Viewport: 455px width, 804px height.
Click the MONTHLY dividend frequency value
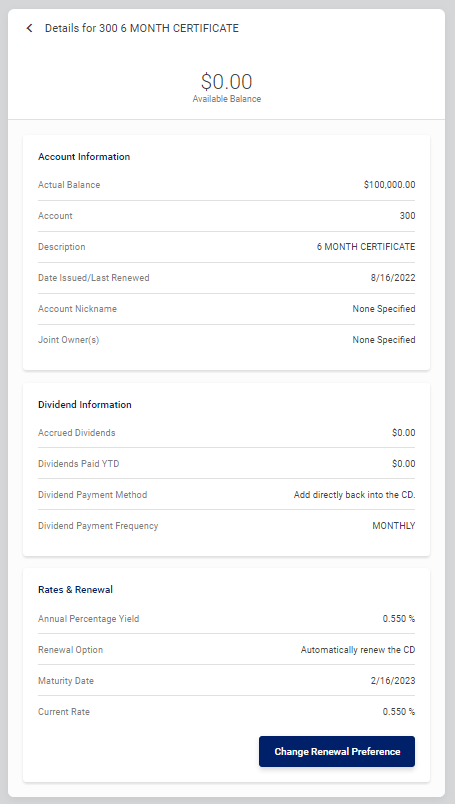(x=394, y=526)
